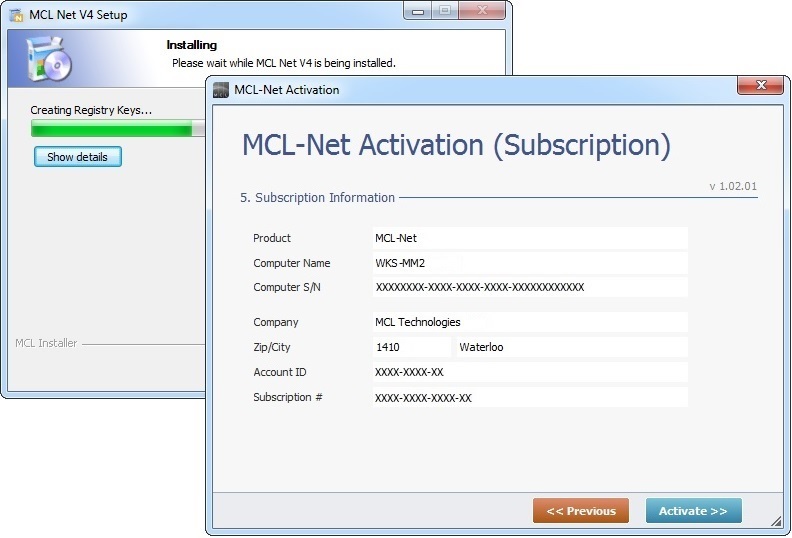Click the 'Computer S/N' label
This screenshot has height=538, width=792.
[x=287, y=287]
